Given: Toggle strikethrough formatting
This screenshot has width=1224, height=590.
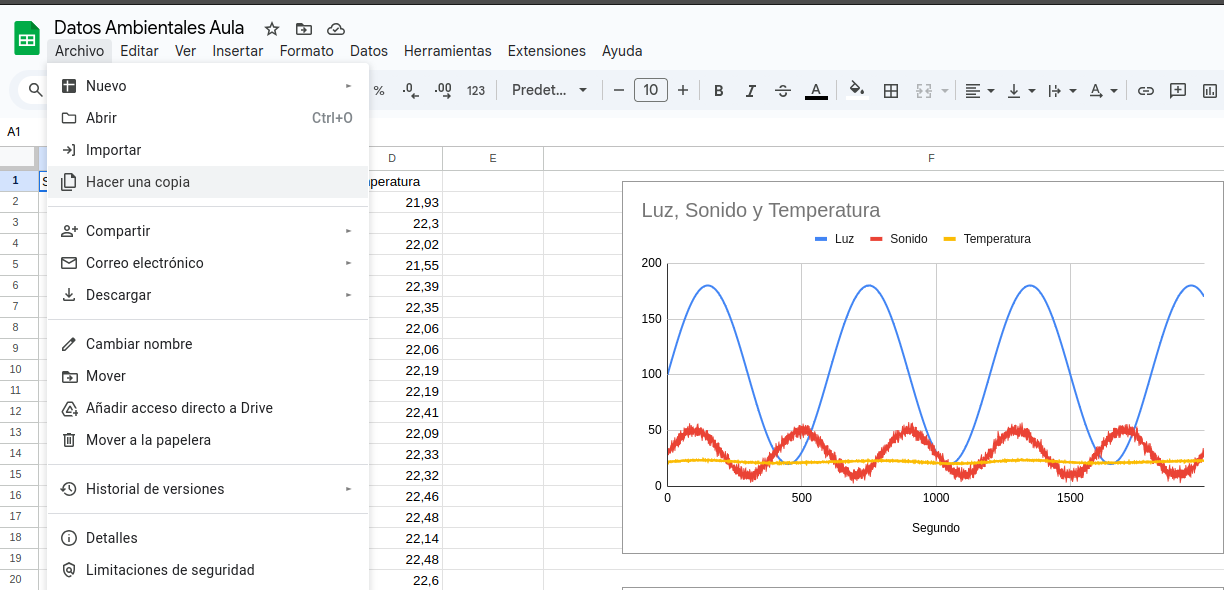Looking at the screenshot, I should pos(783,91).
